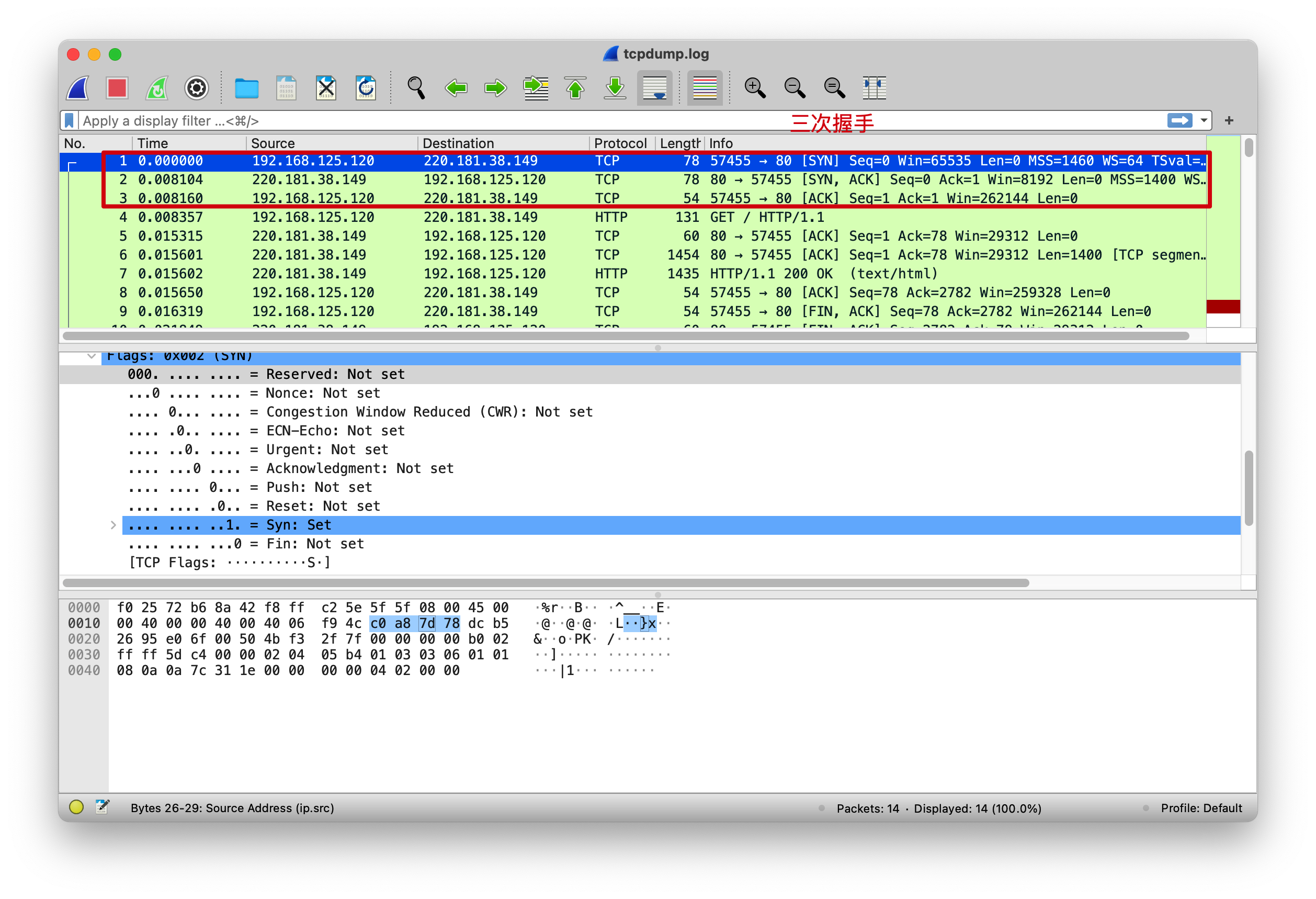The image size is (1316, 899).
Task: Sort by Source column header
Action: [332, 143]
